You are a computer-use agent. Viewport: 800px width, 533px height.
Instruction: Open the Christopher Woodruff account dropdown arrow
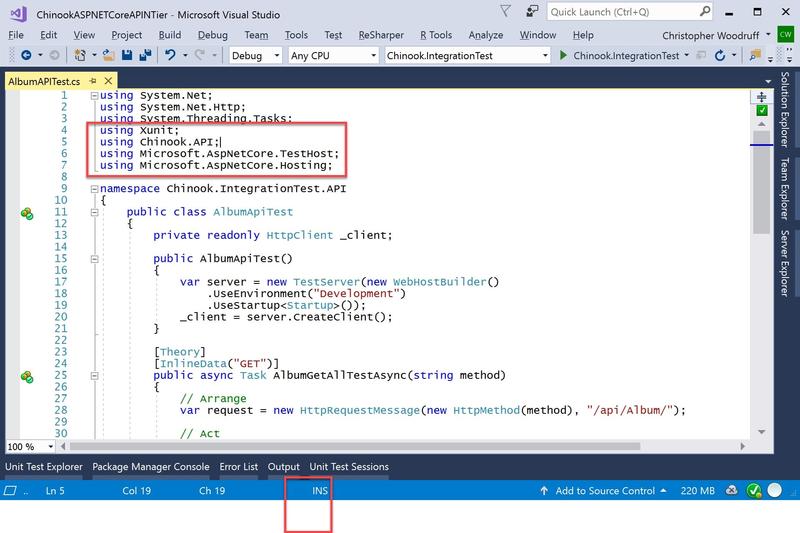[768, 35]
